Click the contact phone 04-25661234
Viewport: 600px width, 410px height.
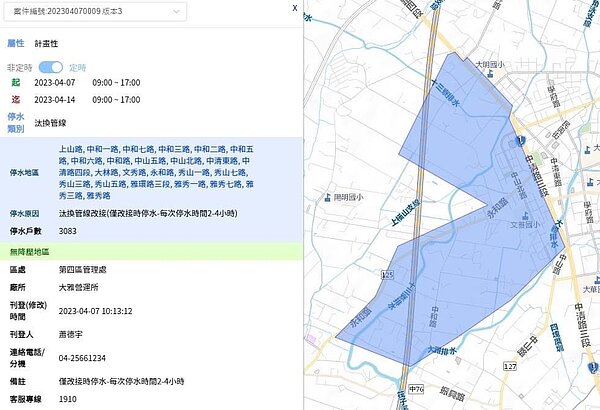click(x=82, y=358)
